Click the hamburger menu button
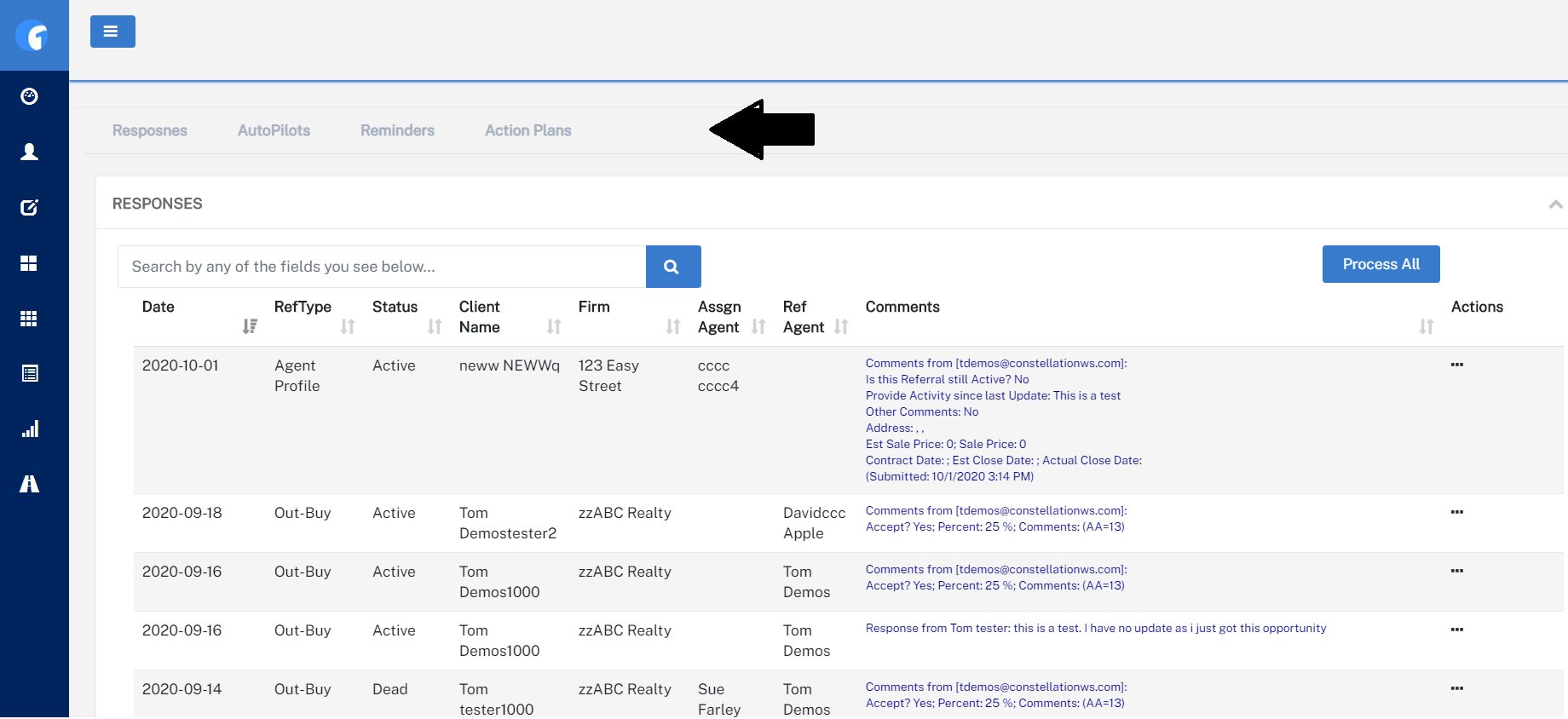Image resolution: width=1568 pixels, height=719 pixels. [112, 32]
